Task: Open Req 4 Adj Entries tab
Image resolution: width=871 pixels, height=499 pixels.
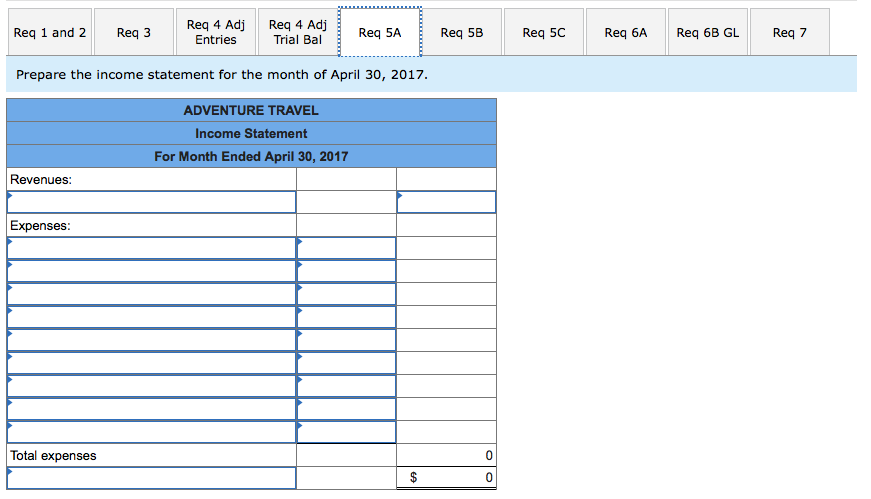Action: [x=216, y=32]
